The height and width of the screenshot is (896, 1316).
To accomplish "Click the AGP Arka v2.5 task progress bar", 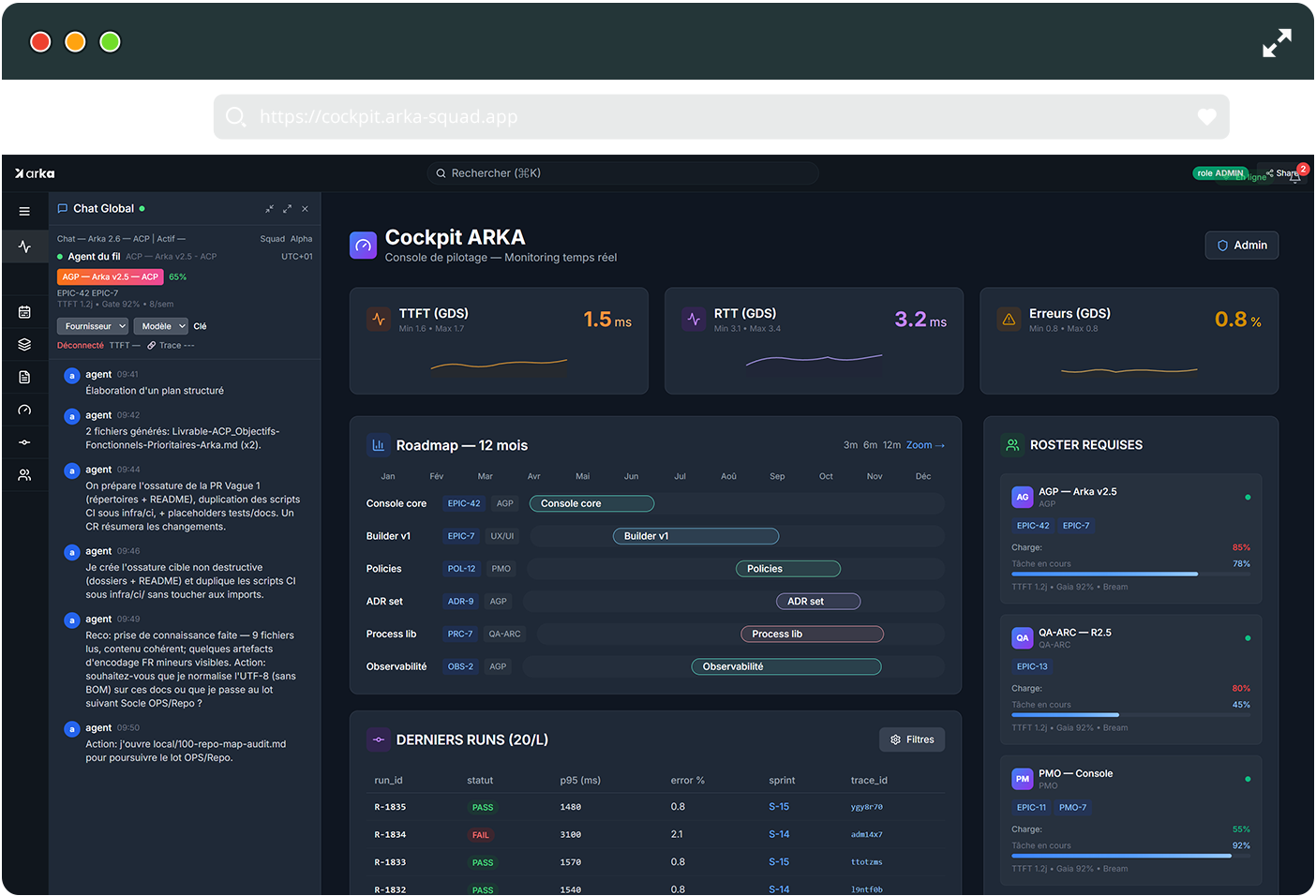I will point(1131,574).
